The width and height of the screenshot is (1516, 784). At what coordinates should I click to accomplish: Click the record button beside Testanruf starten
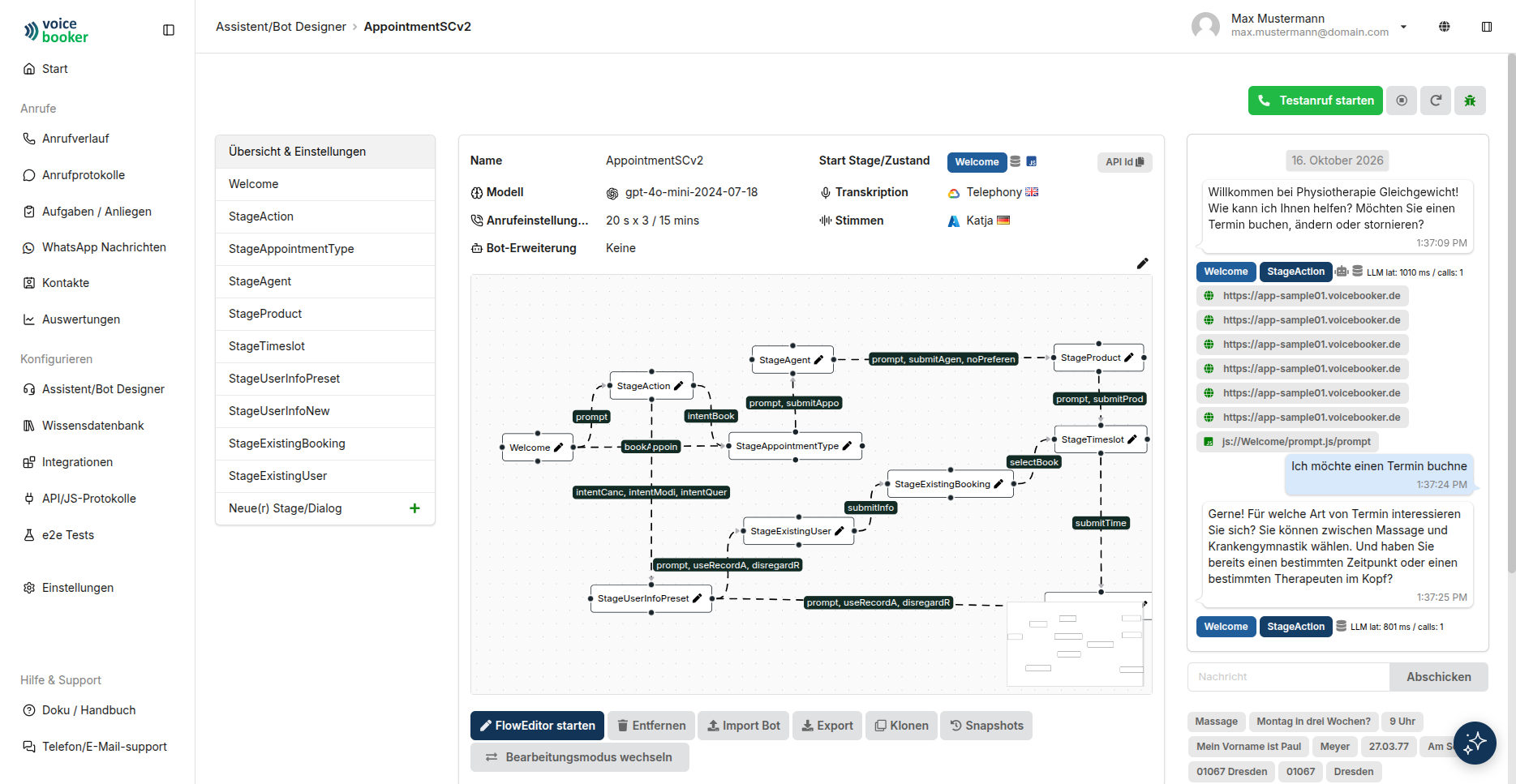(1402, 101)
